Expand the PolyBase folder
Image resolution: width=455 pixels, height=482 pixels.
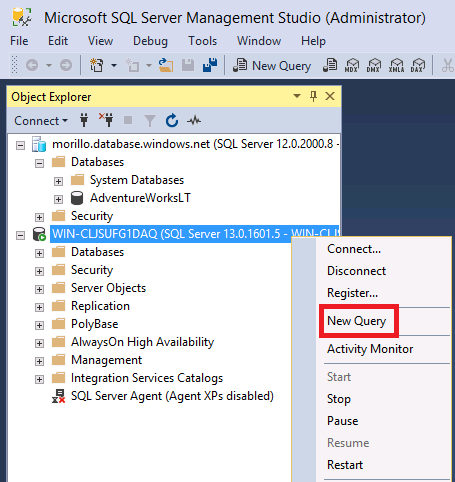pyautogui.click(x=39, y=325)
